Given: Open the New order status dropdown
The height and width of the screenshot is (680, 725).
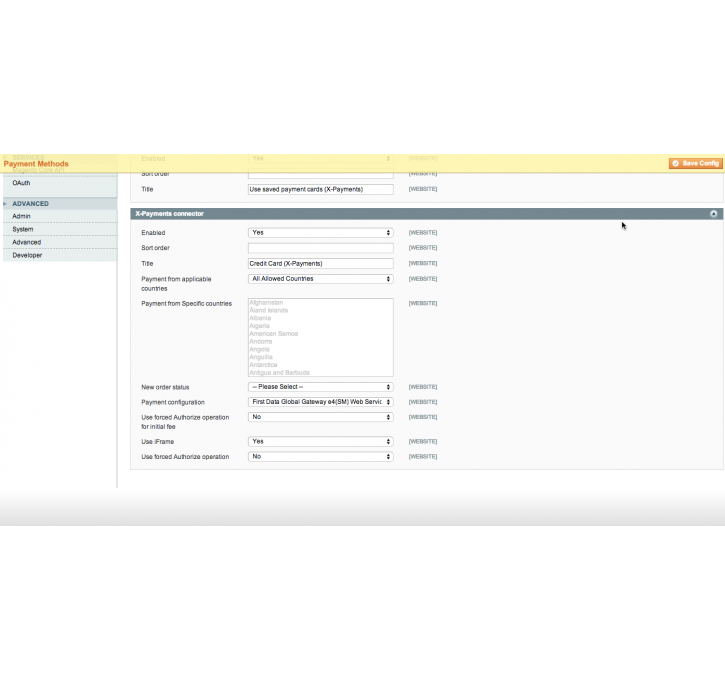Looking at the screenshot, I should coord(320,387).
